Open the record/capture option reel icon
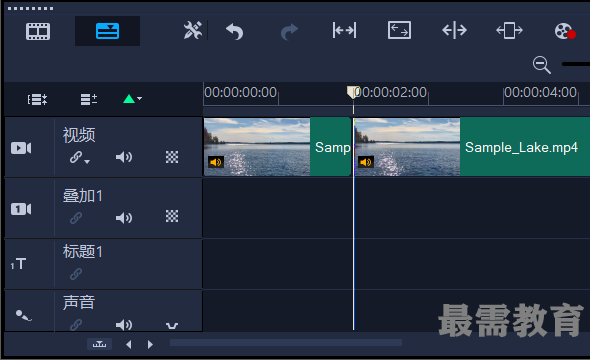The width and height of the screenshot is (590, 360). pos(565,31)
